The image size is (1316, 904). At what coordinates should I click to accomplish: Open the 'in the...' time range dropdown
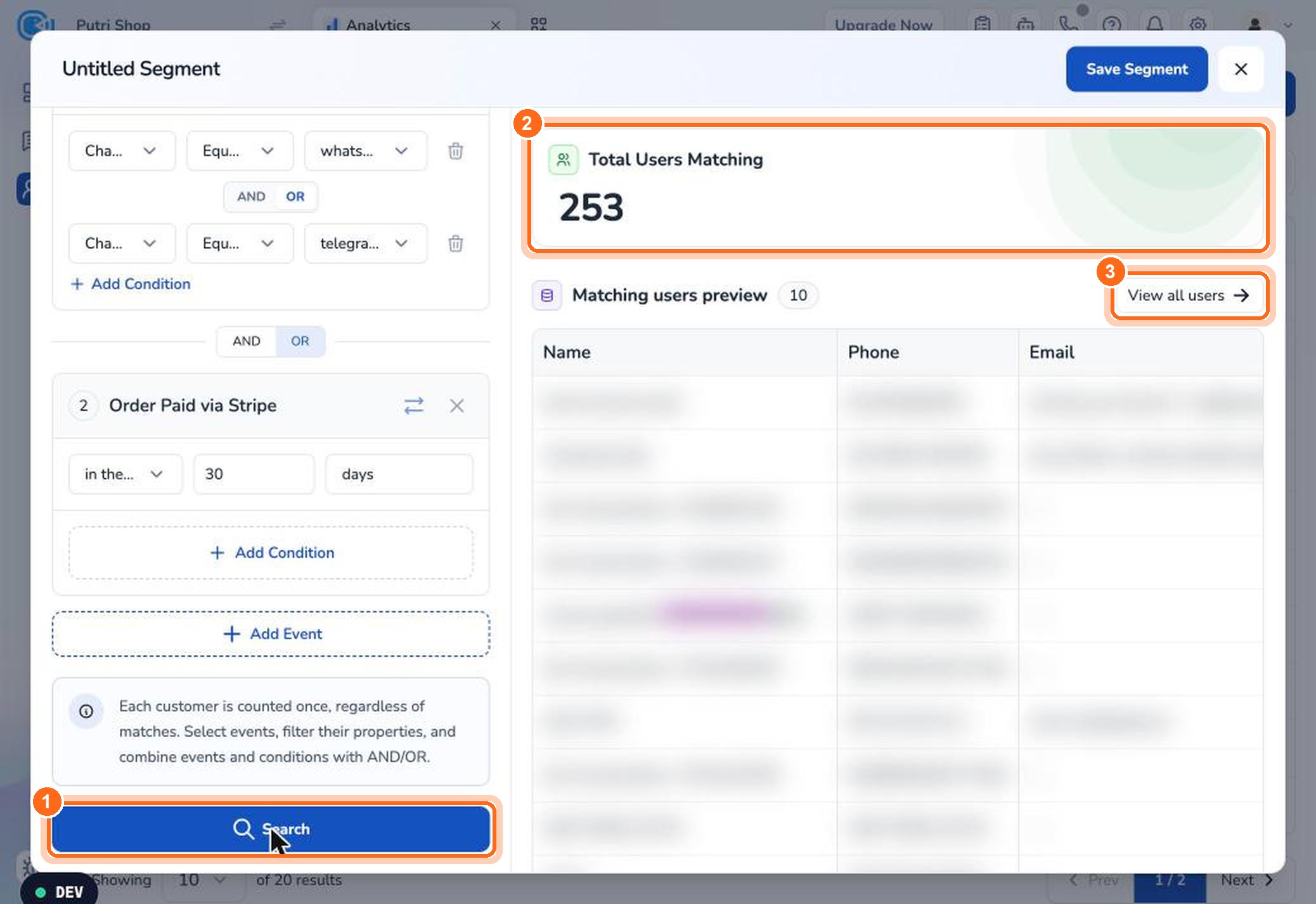pos(125,474)
